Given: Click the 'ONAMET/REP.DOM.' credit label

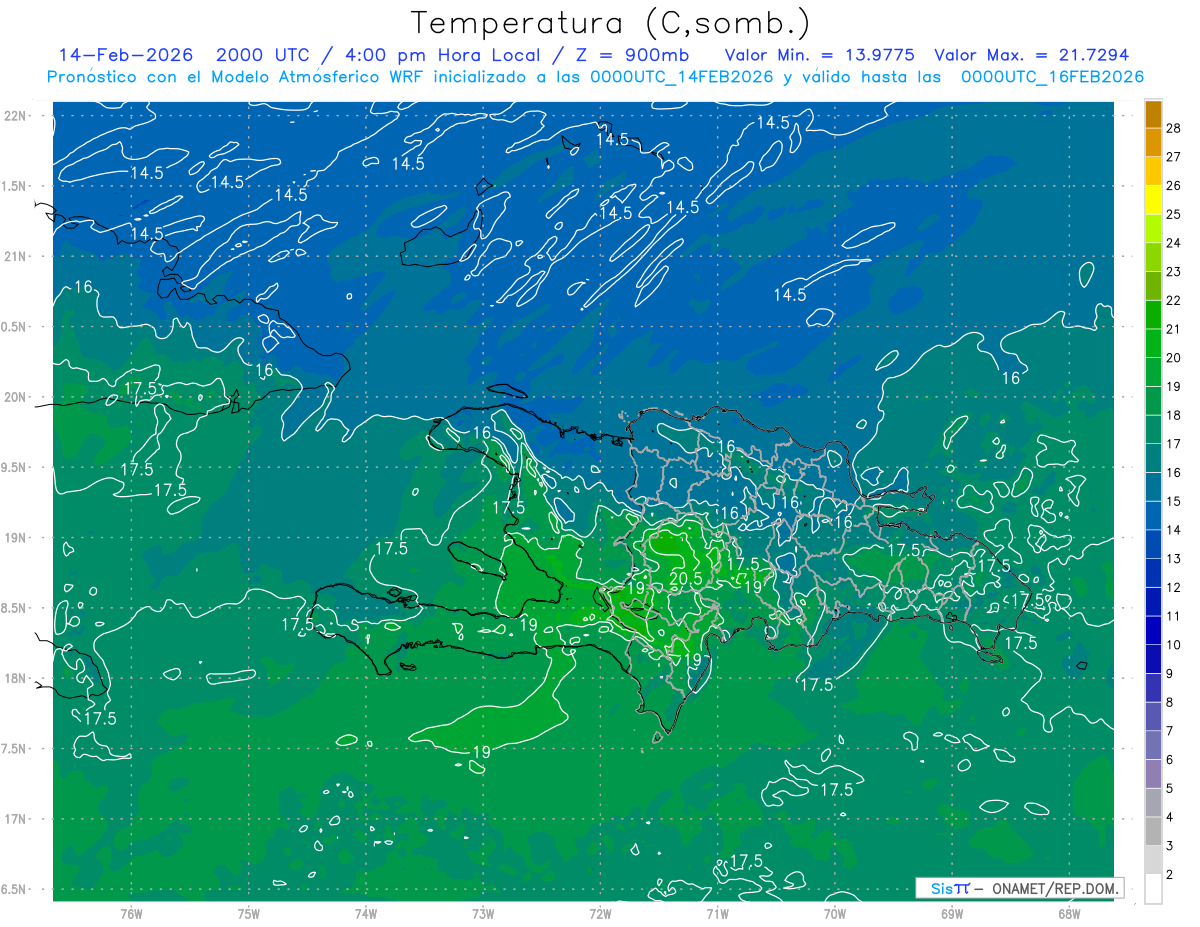Looking at the screenshot, I should (x=1055, y=888).
